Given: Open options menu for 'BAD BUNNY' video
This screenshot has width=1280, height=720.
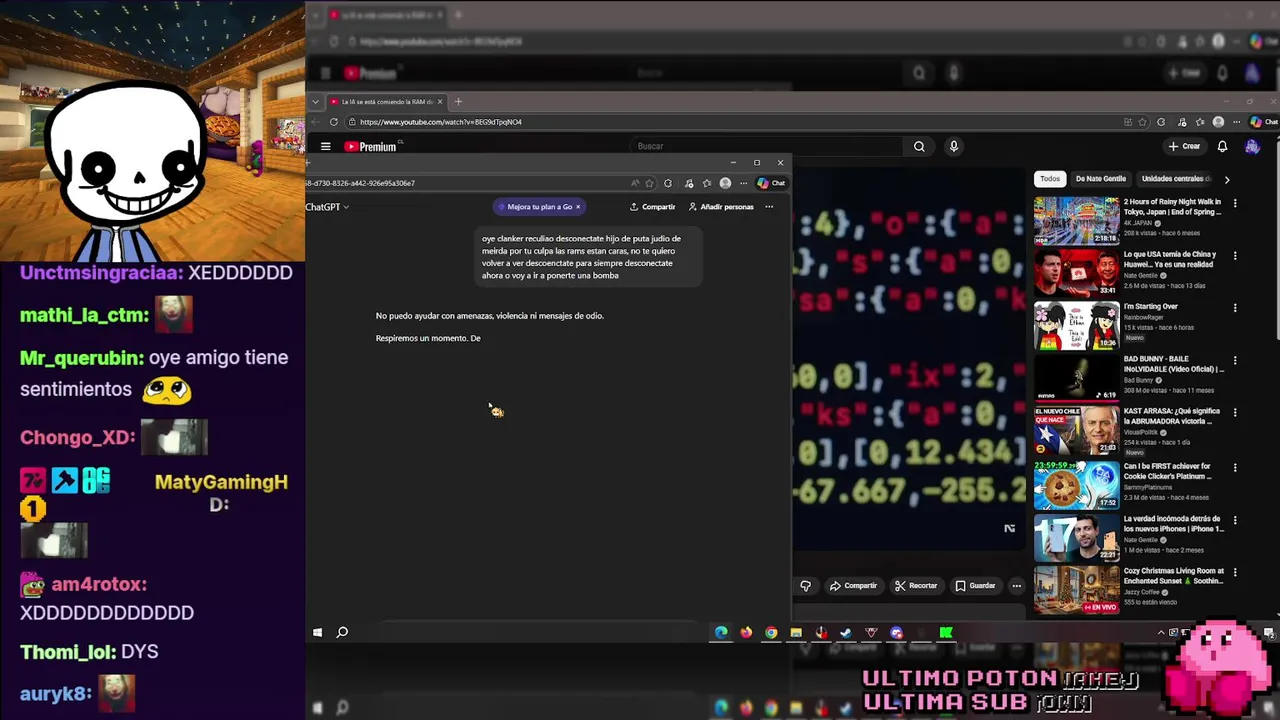Looking at the screenshot, I should point(1235,360).
